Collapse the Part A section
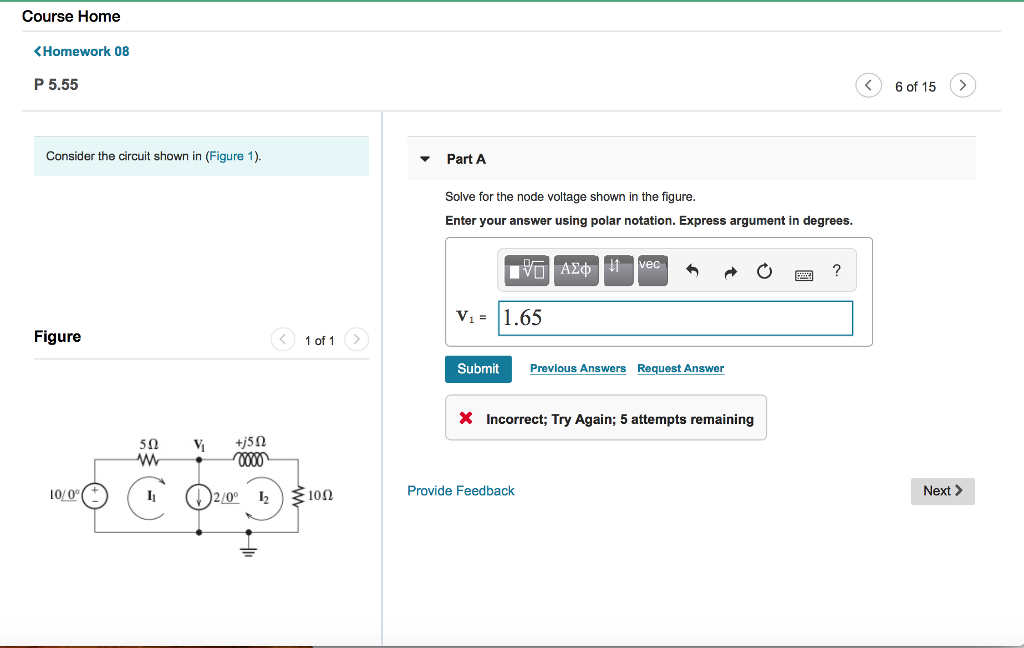The width and height of the screenshot is (1024, 648). click(425, 159)
